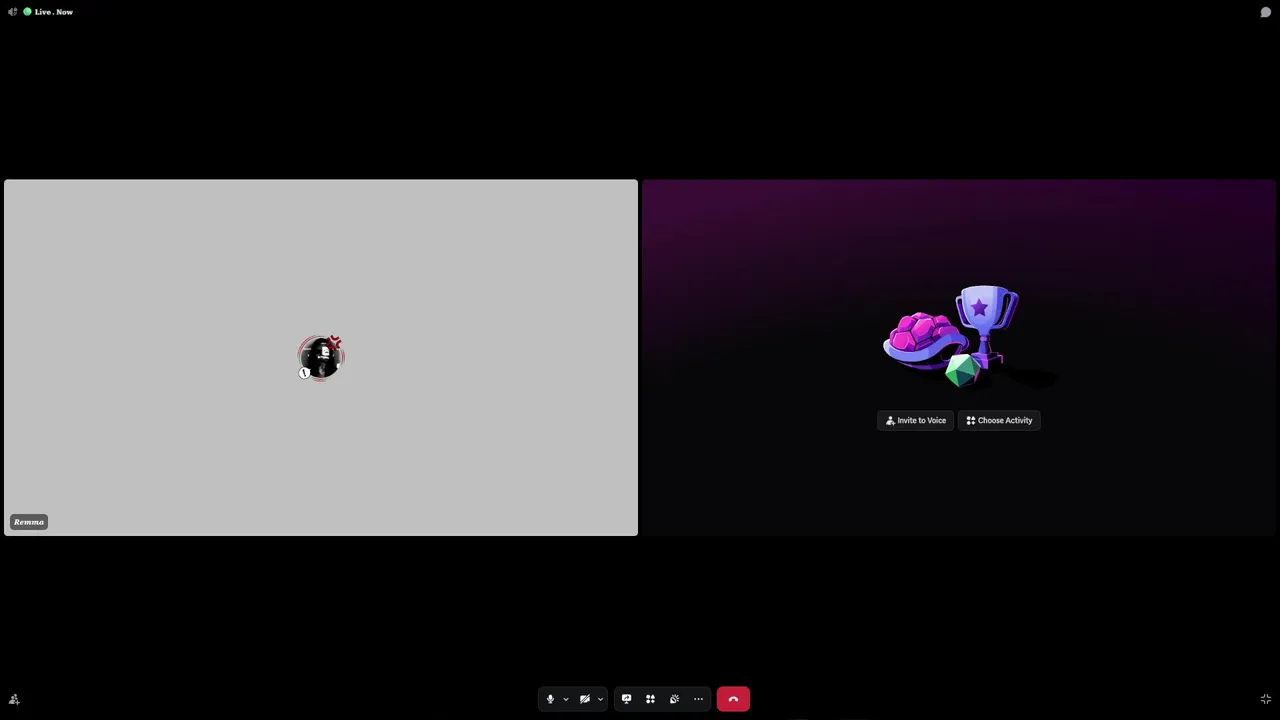Open microphone input options dropdown arrow
The image size is (1280, 720).
coord(566,699)
